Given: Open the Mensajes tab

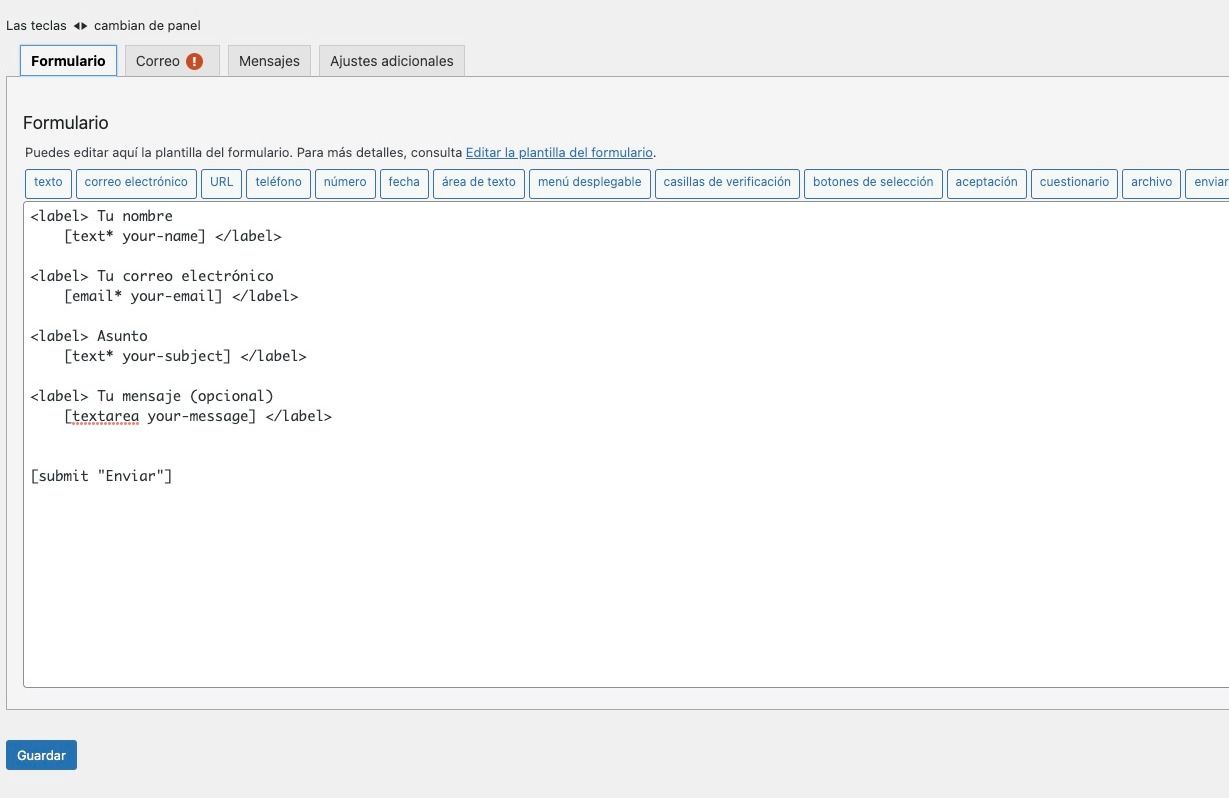Looking at the screenshot, I should coord(269,61).
